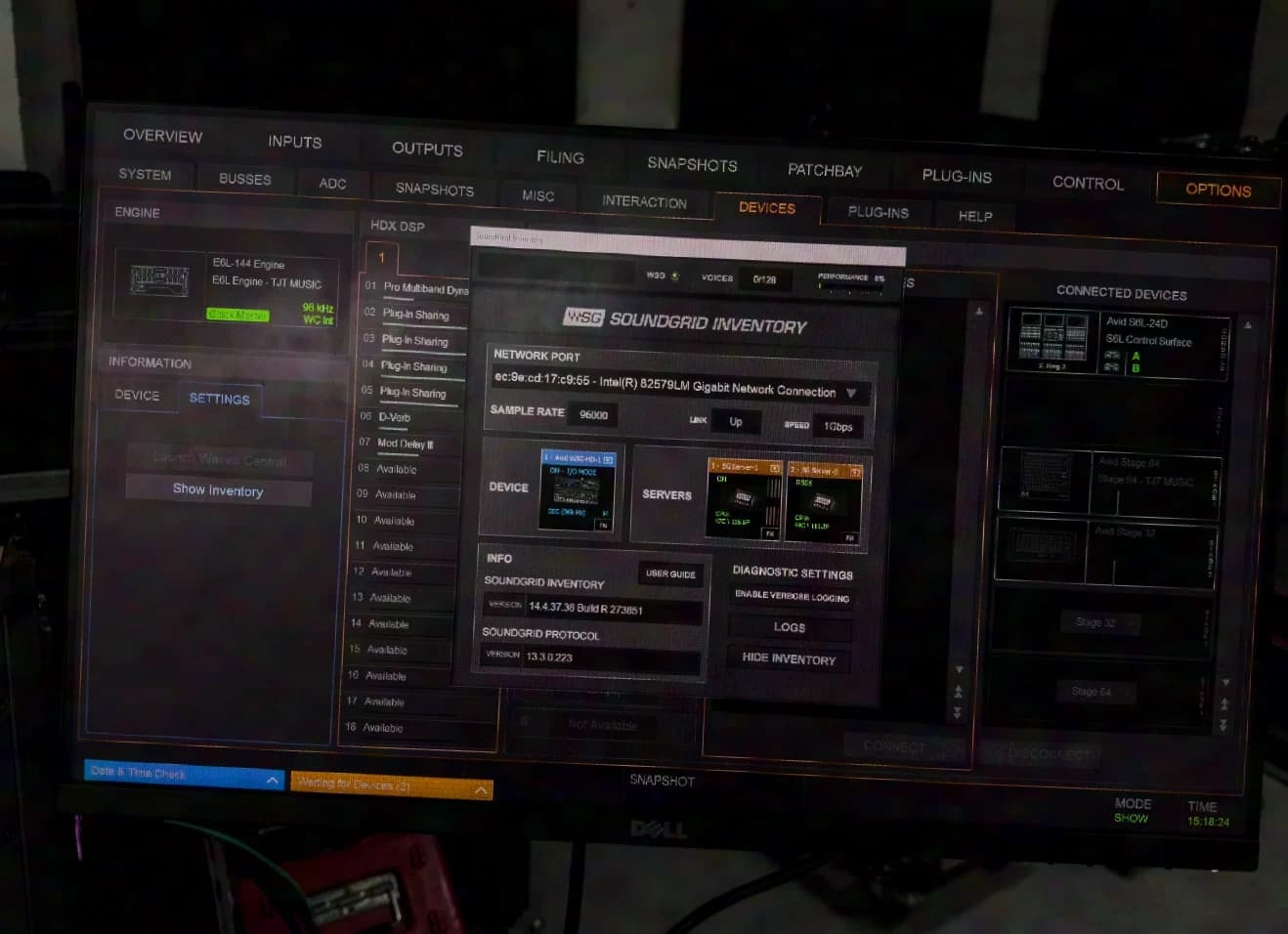Click the Connected Devices list double-down arrow
1288x934 pixels.
[x=1224, y=725]
